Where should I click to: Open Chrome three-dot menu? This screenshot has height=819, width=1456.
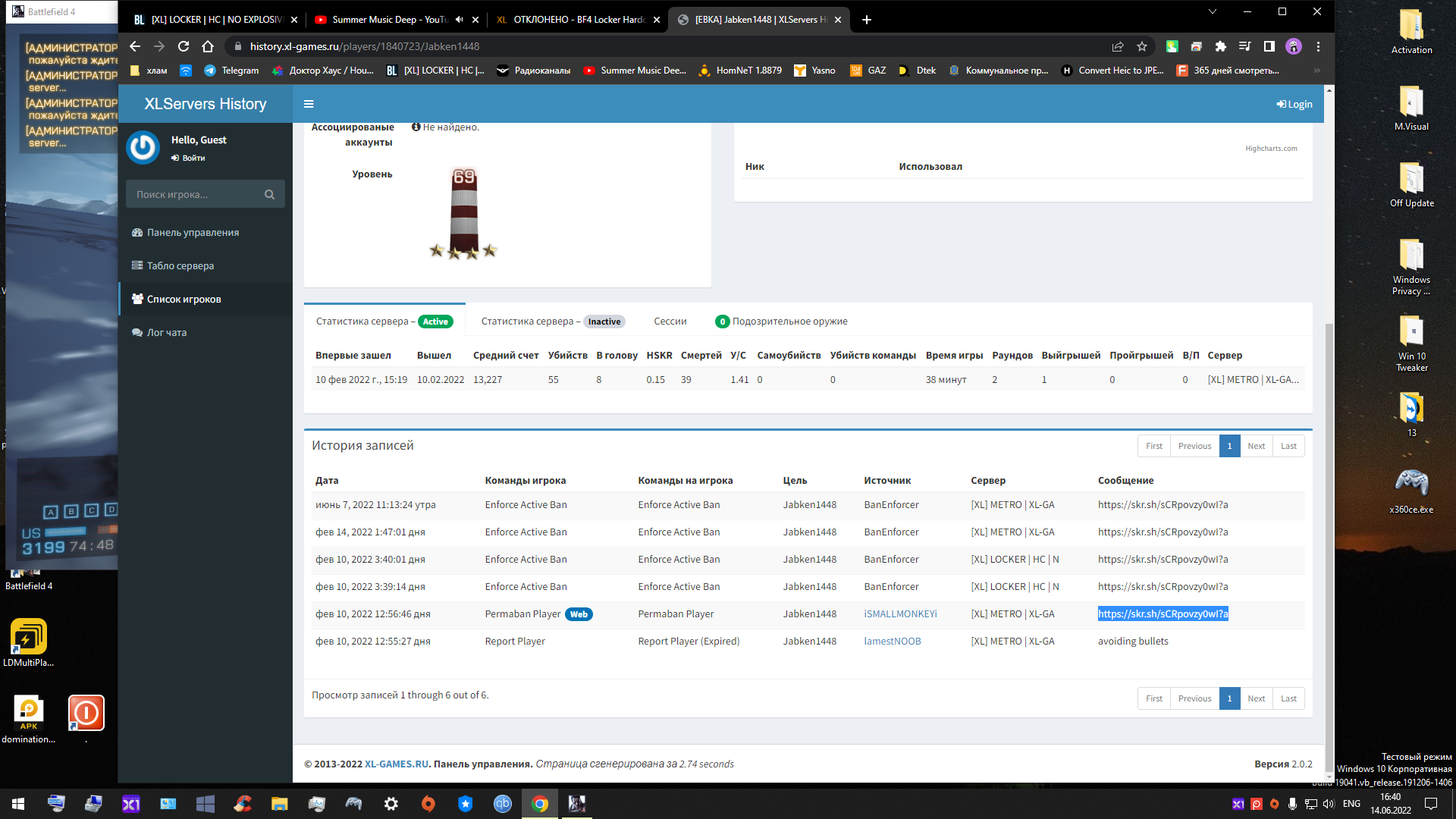click(x=1318, y=46)
